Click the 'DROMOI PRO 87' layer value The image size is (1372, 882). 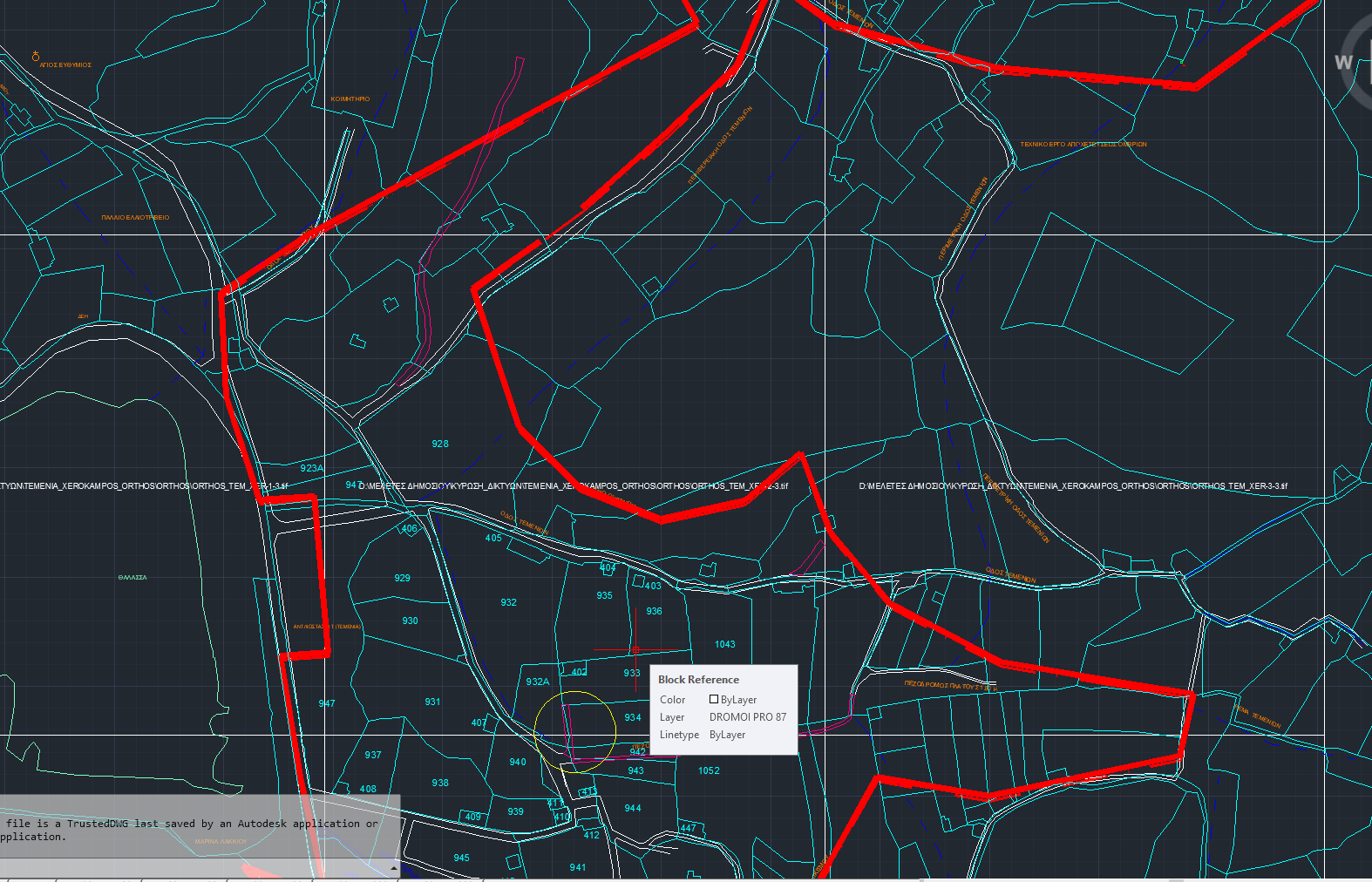748,717
